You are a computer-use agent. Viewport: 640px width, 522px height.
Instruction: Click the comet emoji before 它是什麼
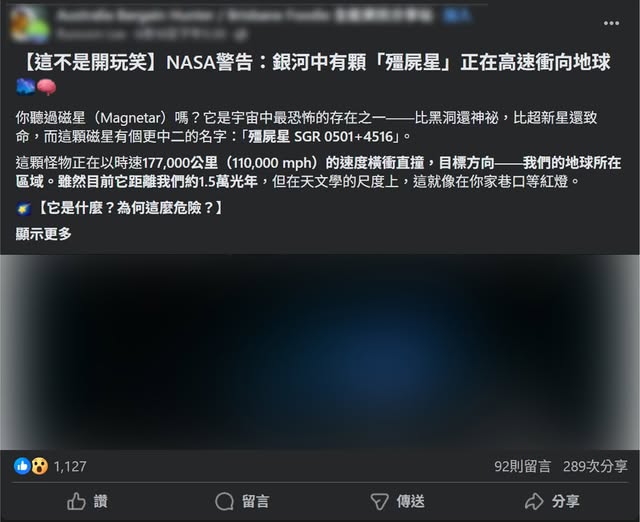pyautogui.click(x=23, y=209)
